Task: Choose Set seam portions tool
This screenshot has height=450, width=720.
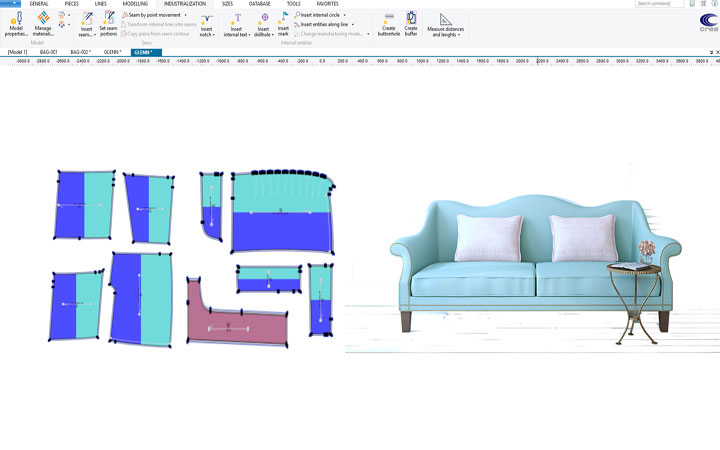Action: click(108, 23)
